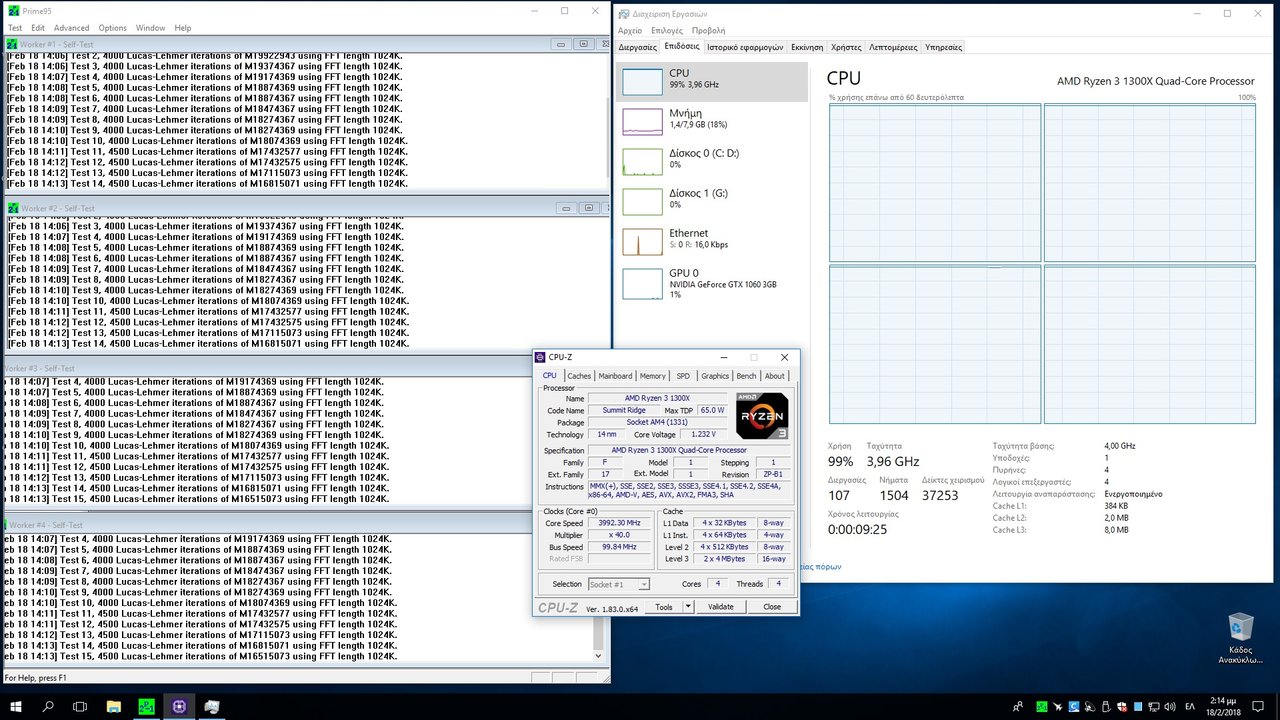Maximize the Worker #2 Self-Test child window

click(588, 208)
